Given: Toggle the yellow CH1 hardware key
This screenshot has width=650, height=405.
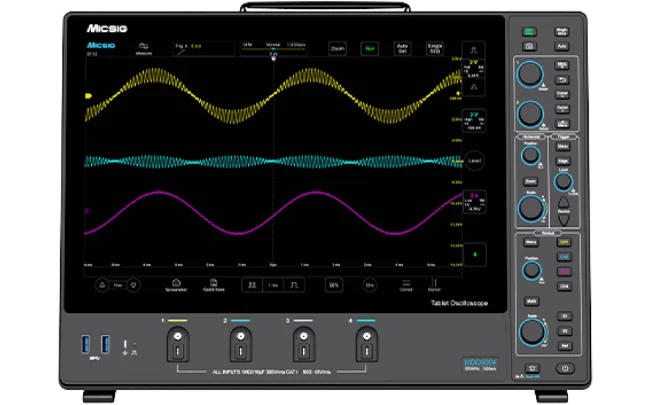Looking at the screenshot, I should point(564,242).
